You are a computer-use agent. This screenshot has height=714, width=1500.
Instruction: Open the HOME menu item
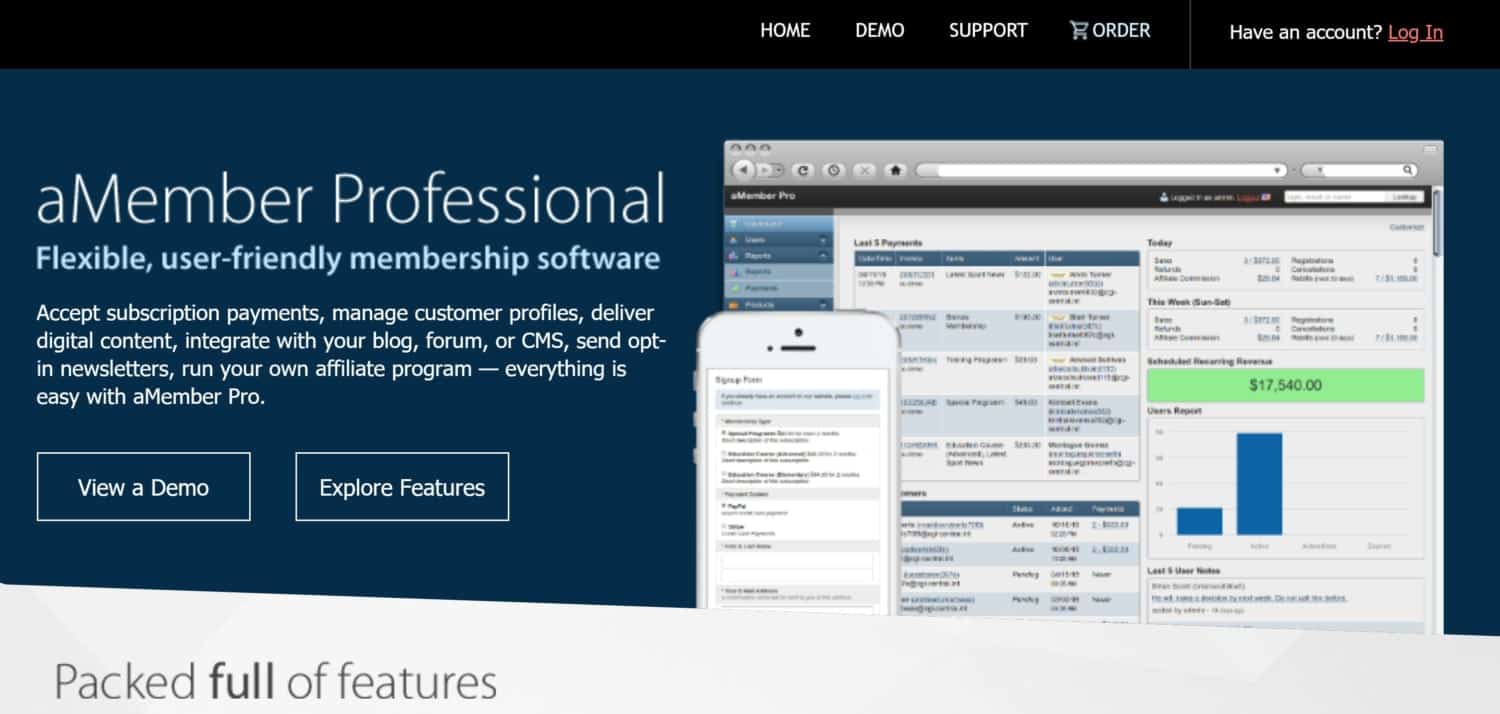tap(785, 31)
